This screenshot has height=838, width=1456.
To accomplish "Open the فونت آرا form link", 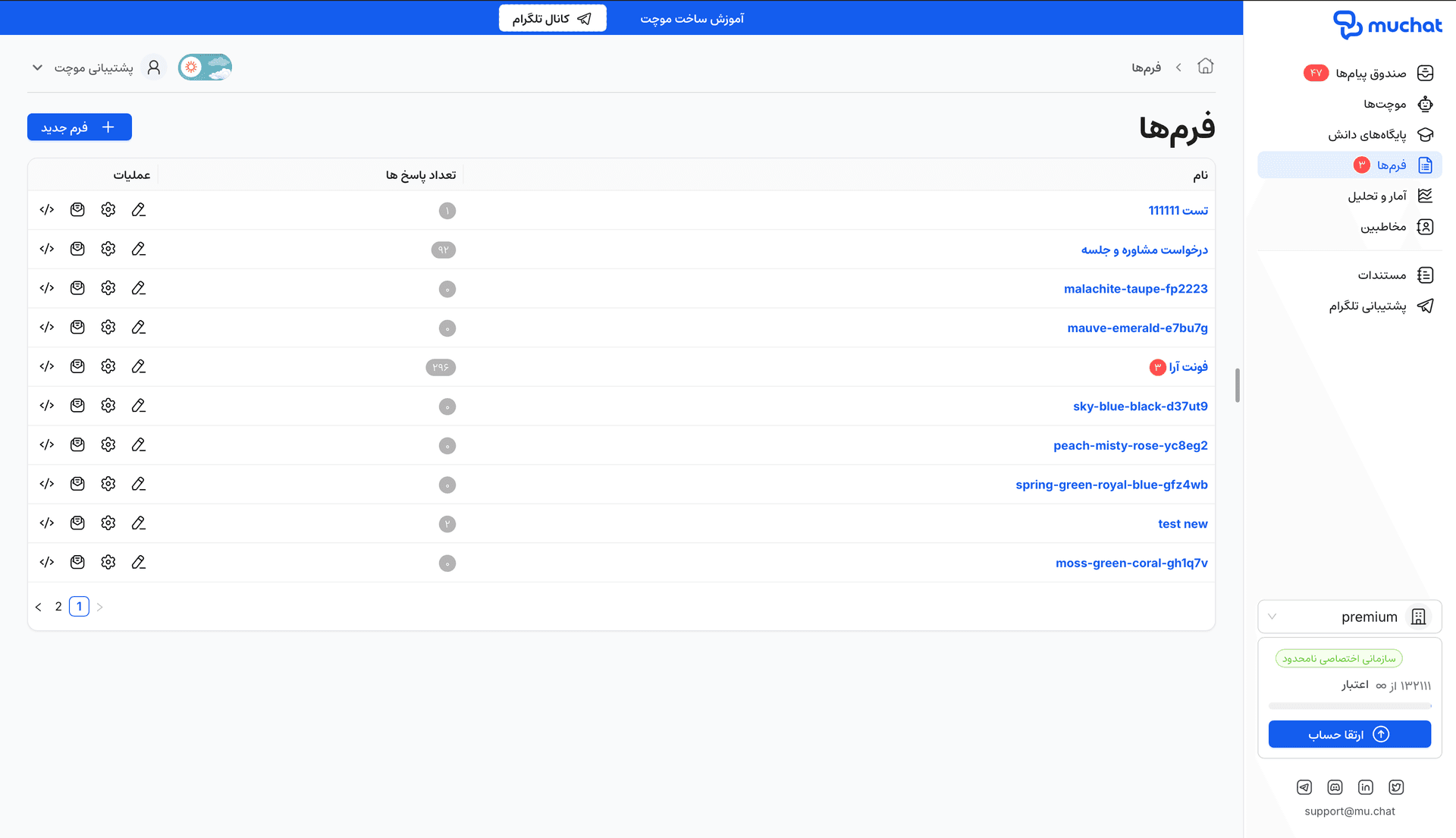I will (x=1188, y=367).
